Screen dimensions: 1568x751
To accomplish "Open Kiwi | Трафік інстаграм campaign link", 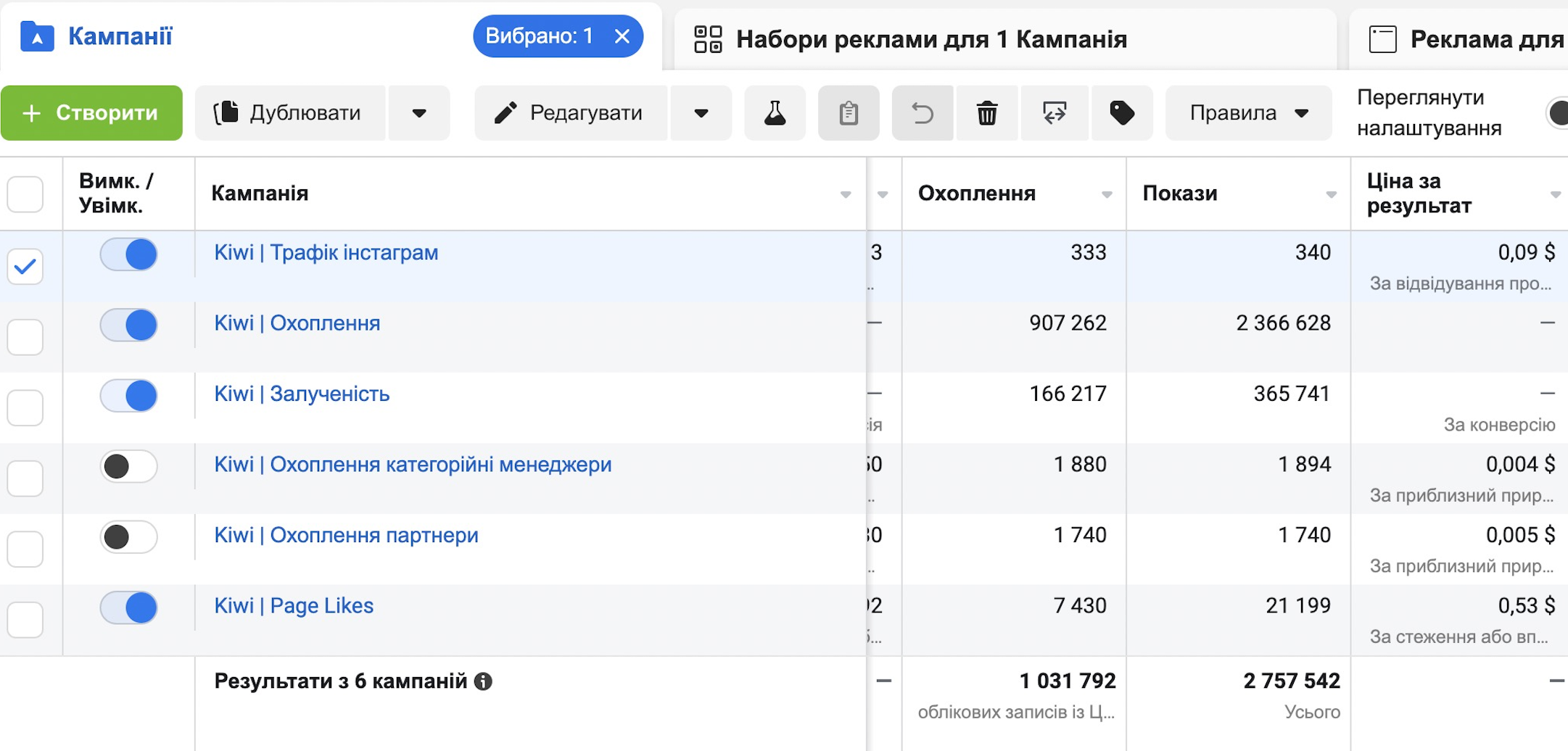I will pos(326,252).
